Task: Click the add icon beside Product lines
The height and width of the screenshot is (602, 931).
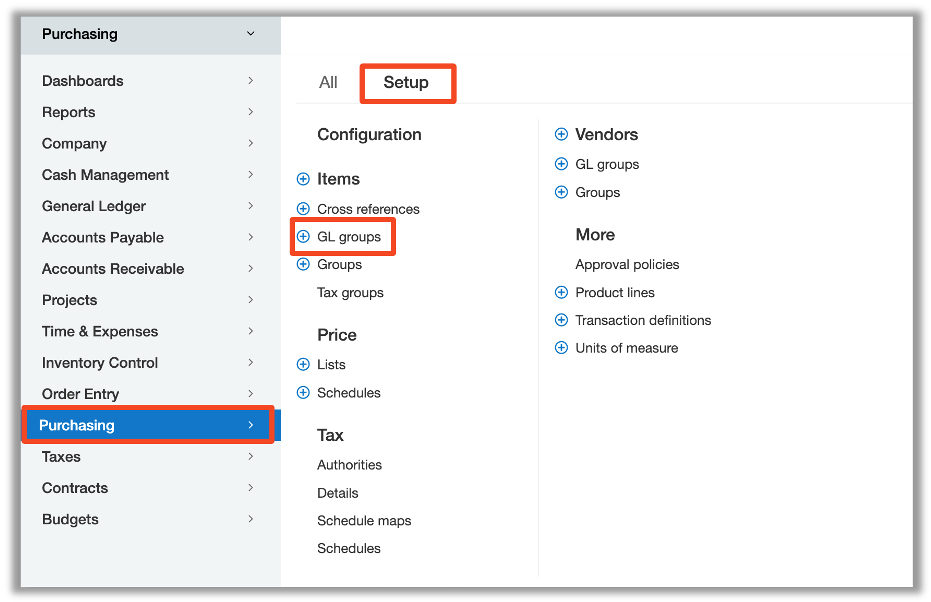Action: coord(560,292)
